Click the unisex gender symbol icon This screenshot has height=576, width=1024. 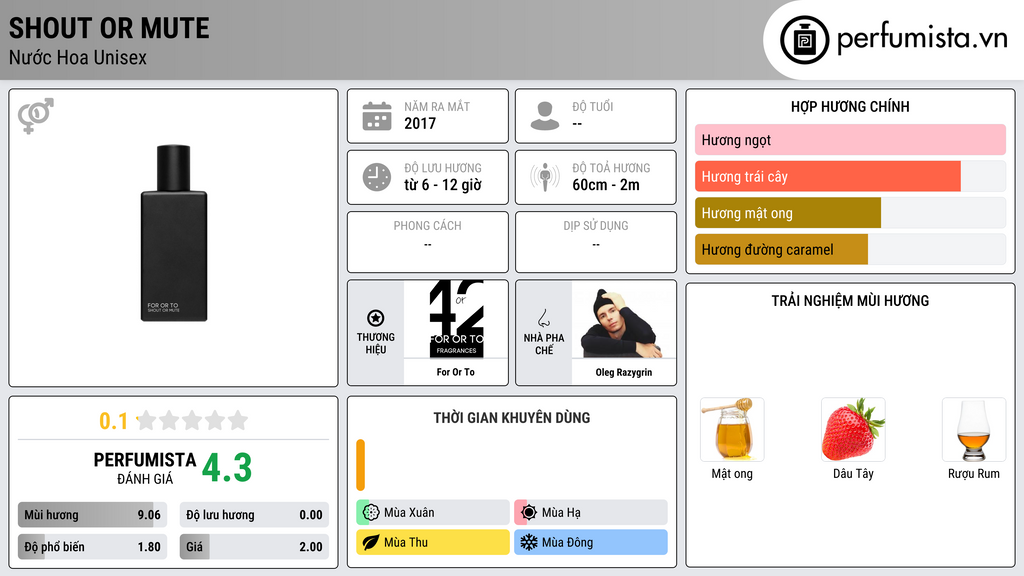pos(36,116)
